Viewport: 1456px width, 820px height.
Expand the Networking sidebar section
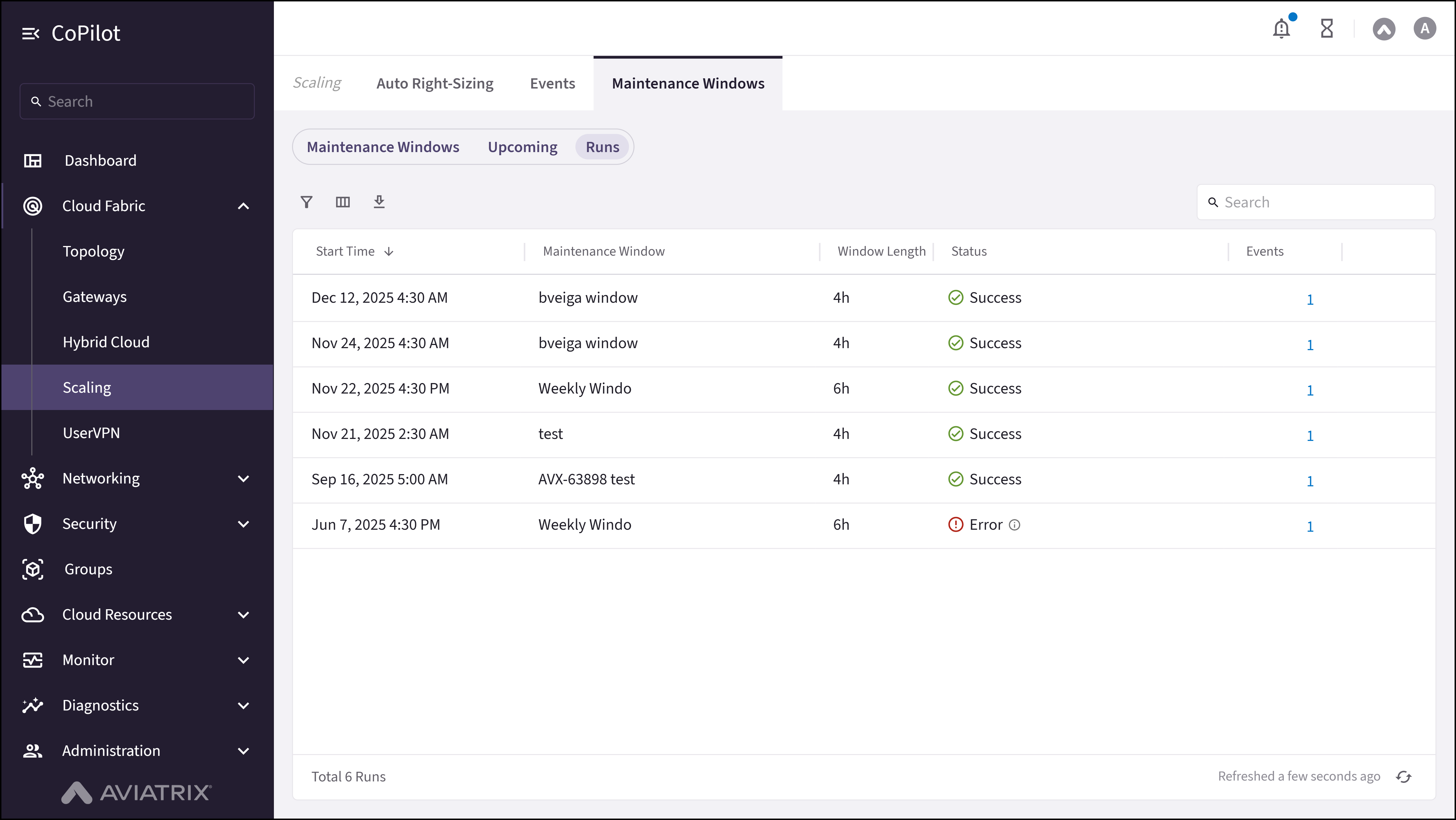(x=243, y=479)
